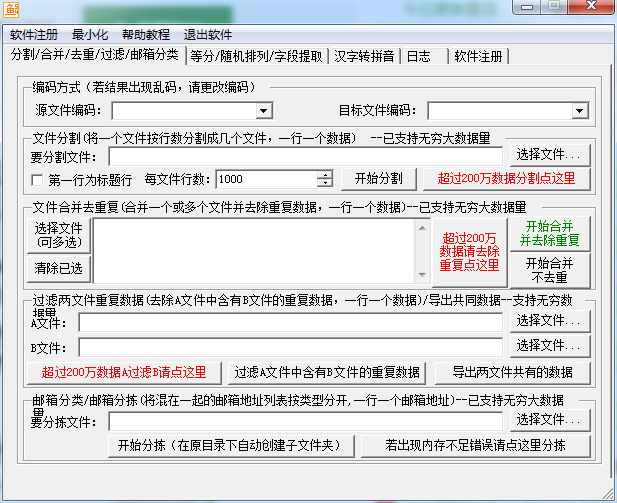Click the 退出软件 menu item

pos(207,35)
